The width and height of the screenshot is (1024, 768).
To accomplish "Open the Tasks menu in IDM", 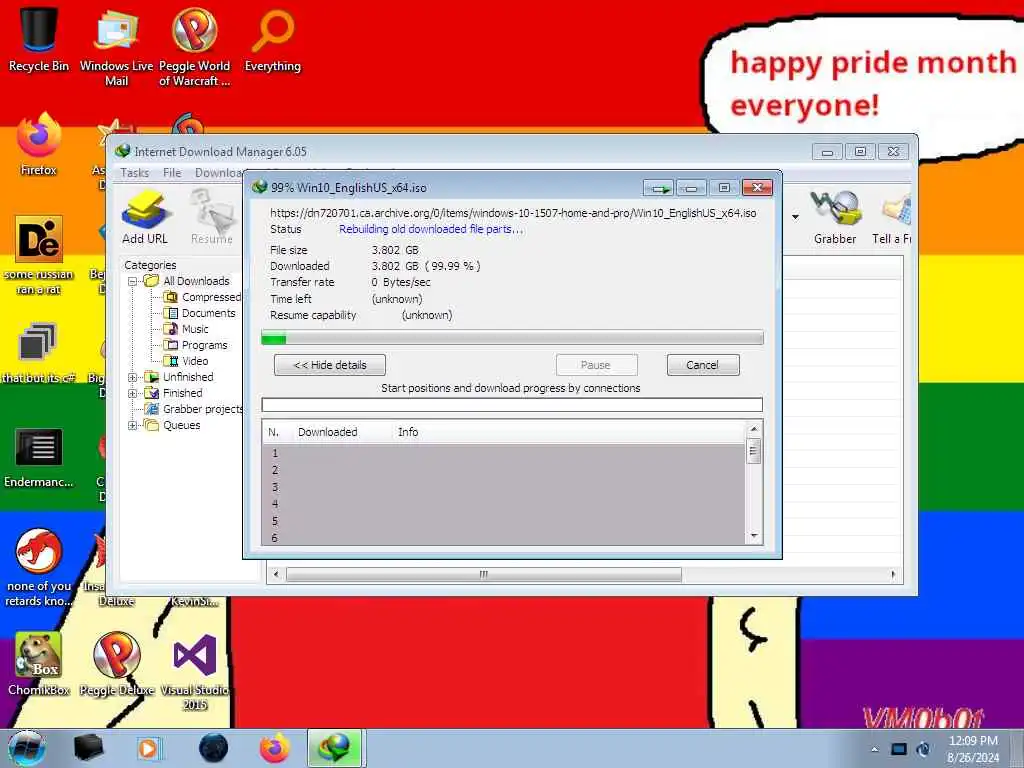I will click(x=135, y=172).
